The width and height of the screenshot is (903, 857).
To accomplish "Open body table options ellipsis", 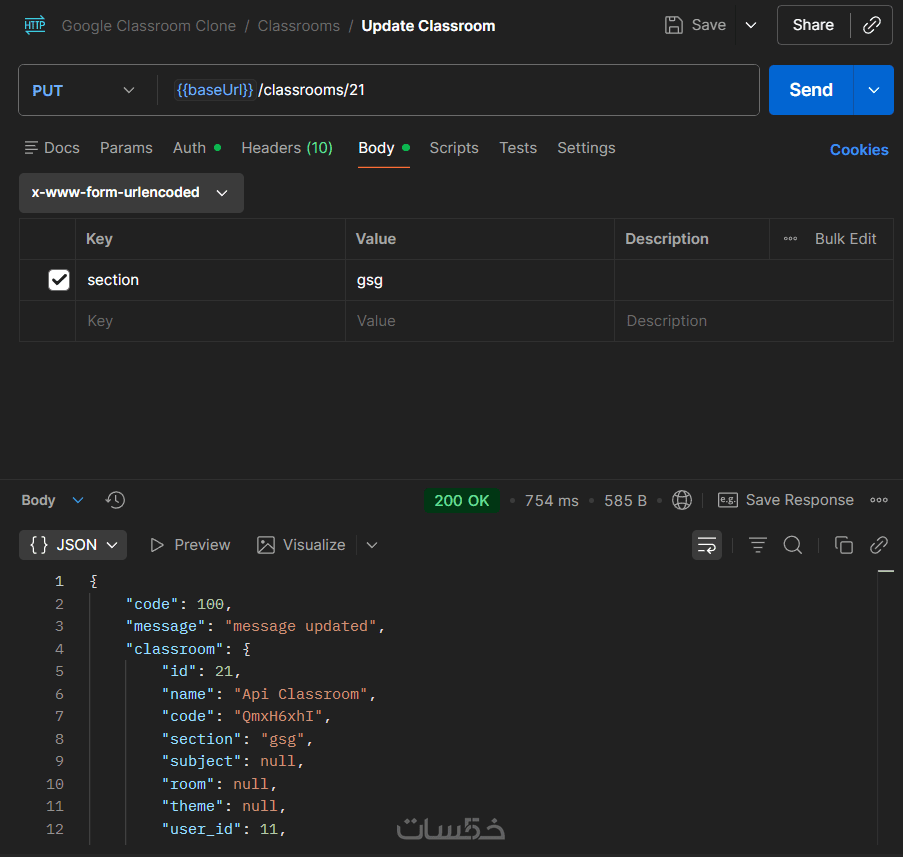I will 790,238.
